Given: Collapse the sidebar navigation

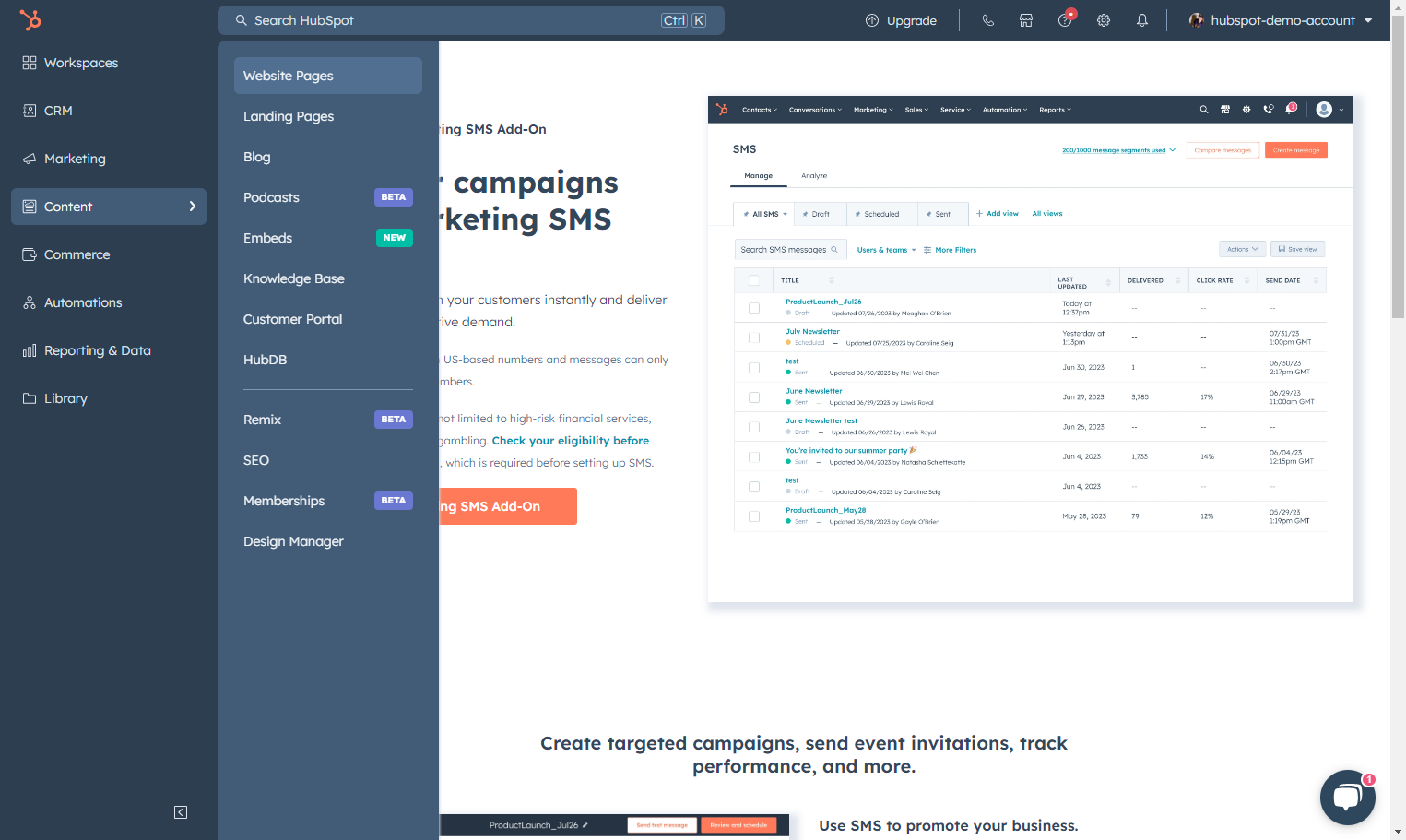Looking at the screenshot, I should (181, 812).
